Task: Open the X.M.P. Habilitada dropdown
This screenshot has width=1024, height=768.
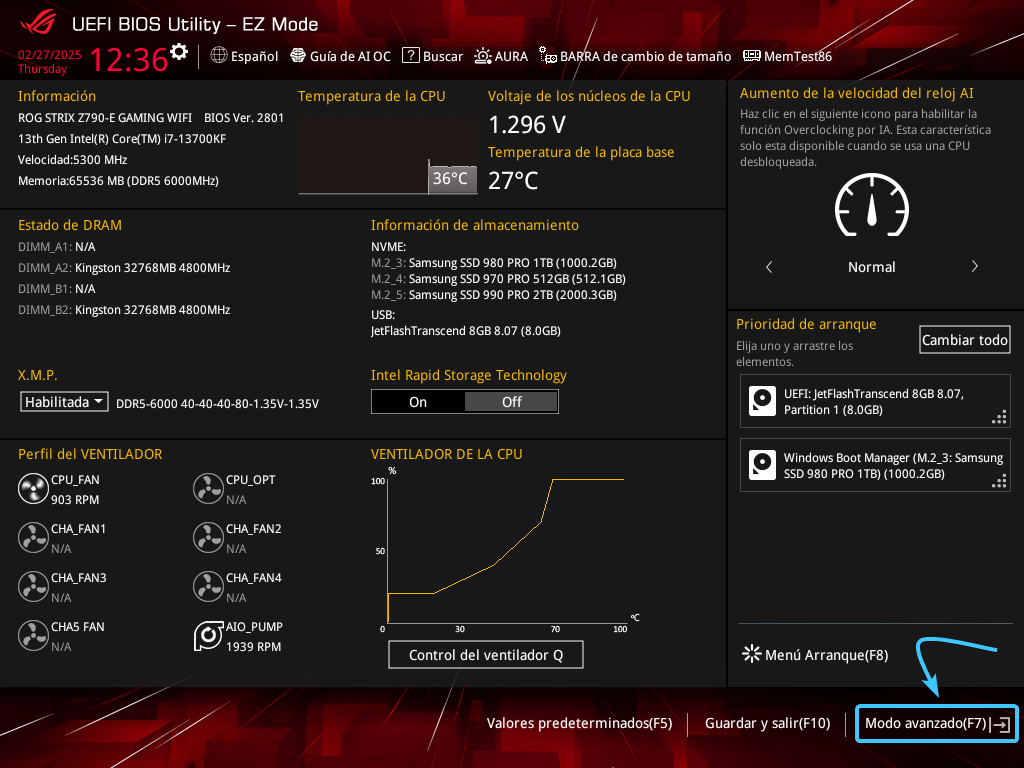Action: click(x=64, y=402)
